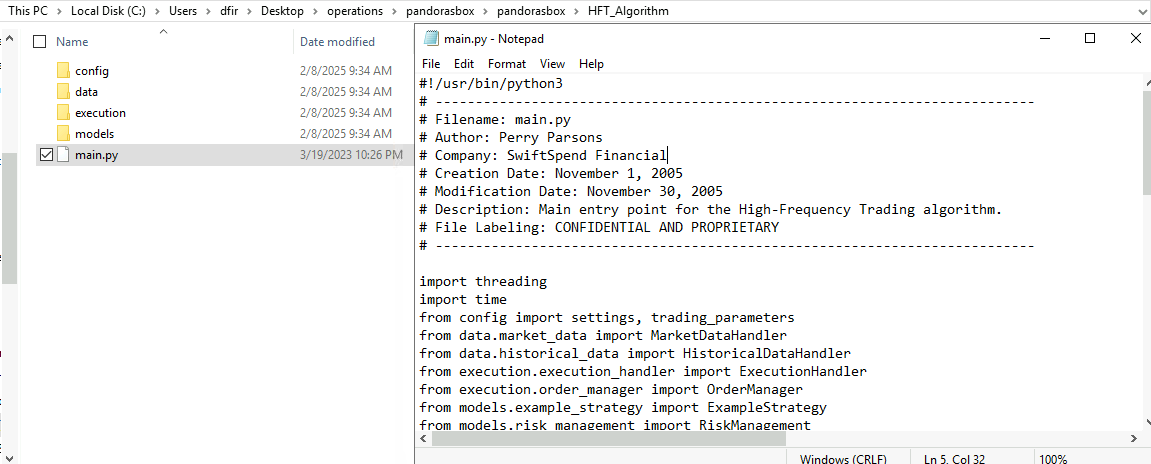Open the File menu in Notepad
This screenshot has height=464, width=1151.
[x=431, y=64]
